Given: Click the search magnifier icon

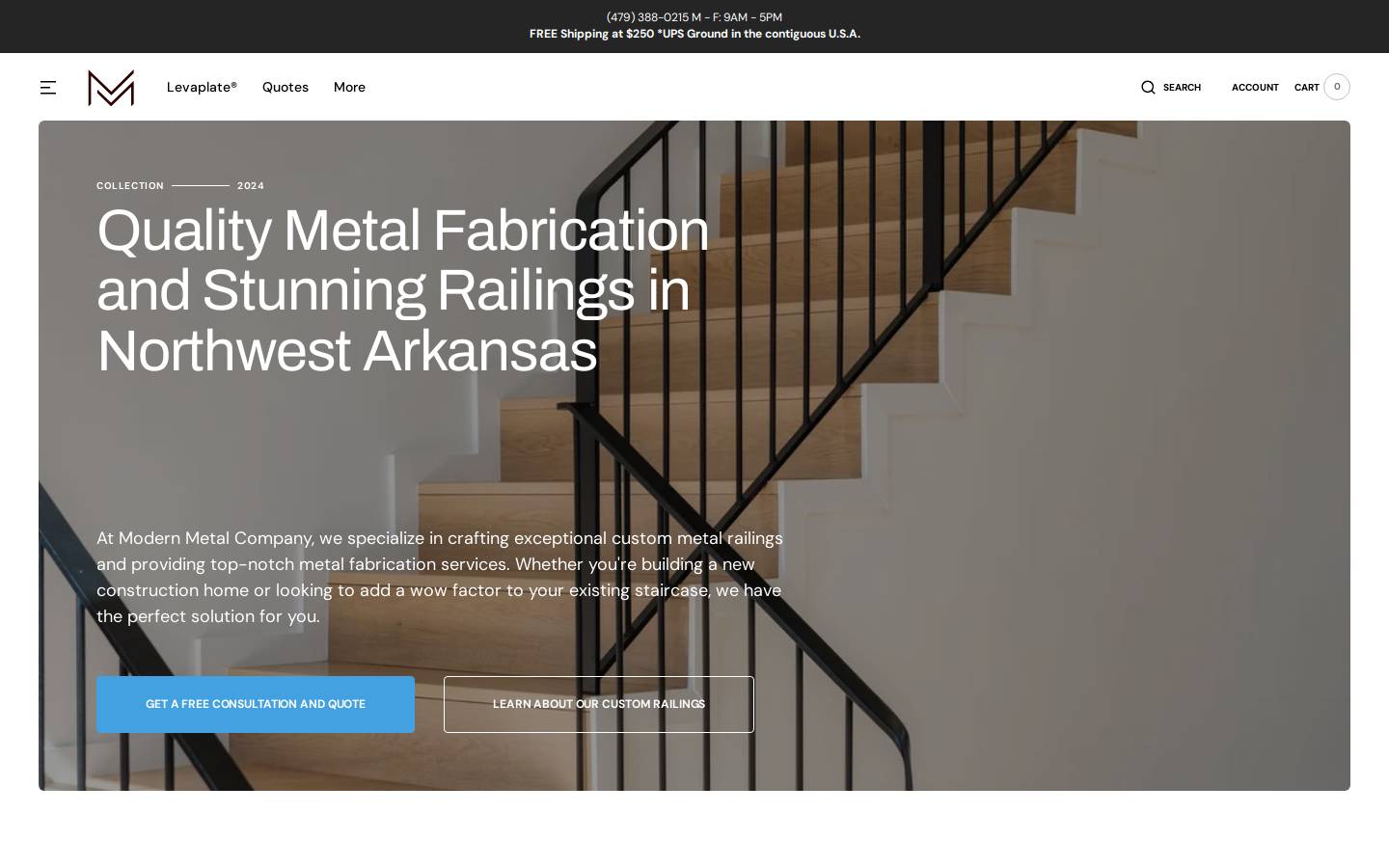Looking at the screenshot, I should pos(1148,87).
